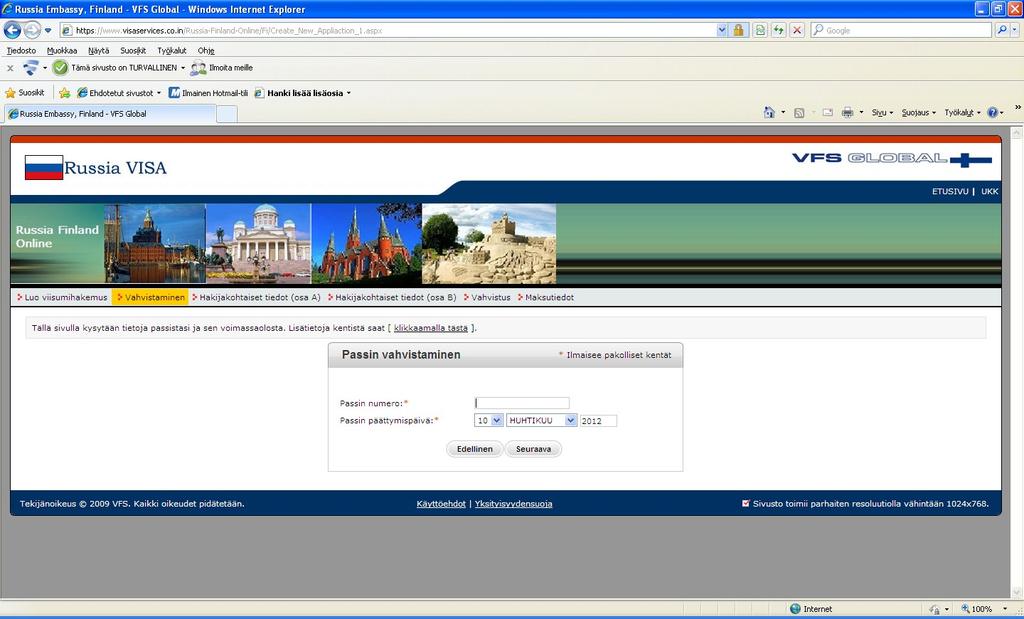Screen dimensions: 1024x619
Task: Open the Työkalut menu in the menu bar
Action: tap(172, 50)
